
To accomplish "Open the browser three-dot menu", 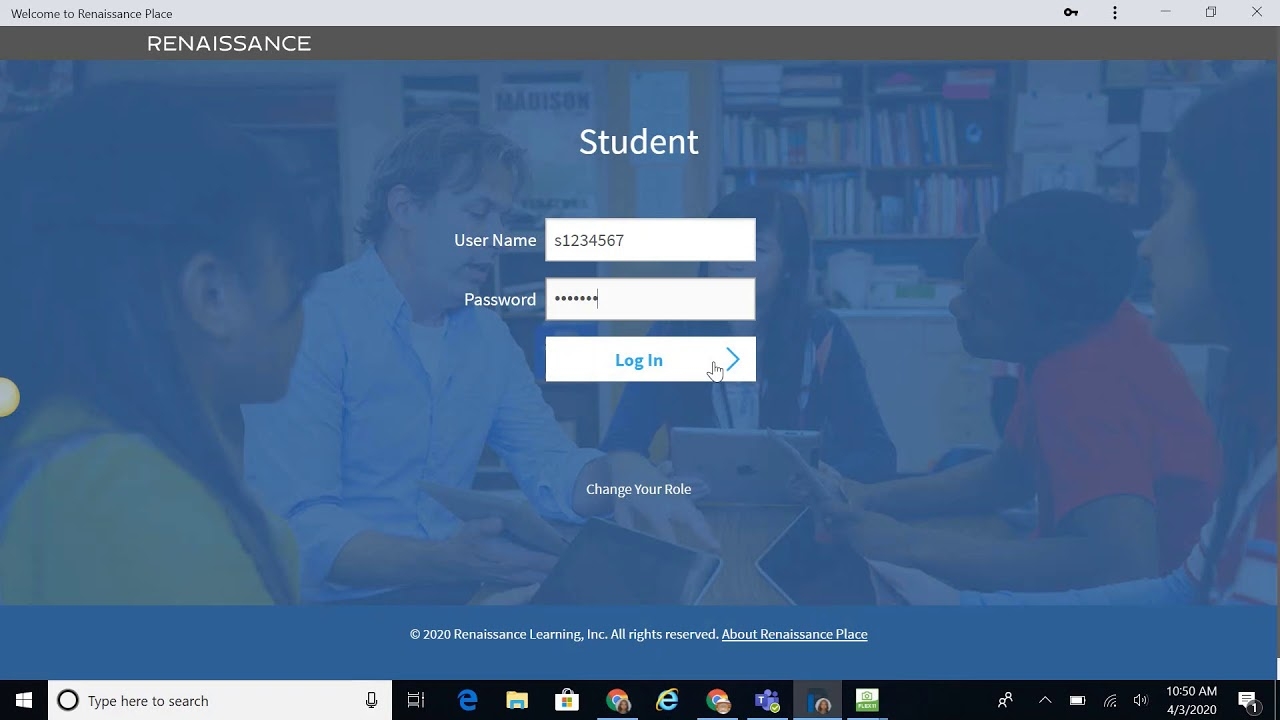I will pos(1115,12).
